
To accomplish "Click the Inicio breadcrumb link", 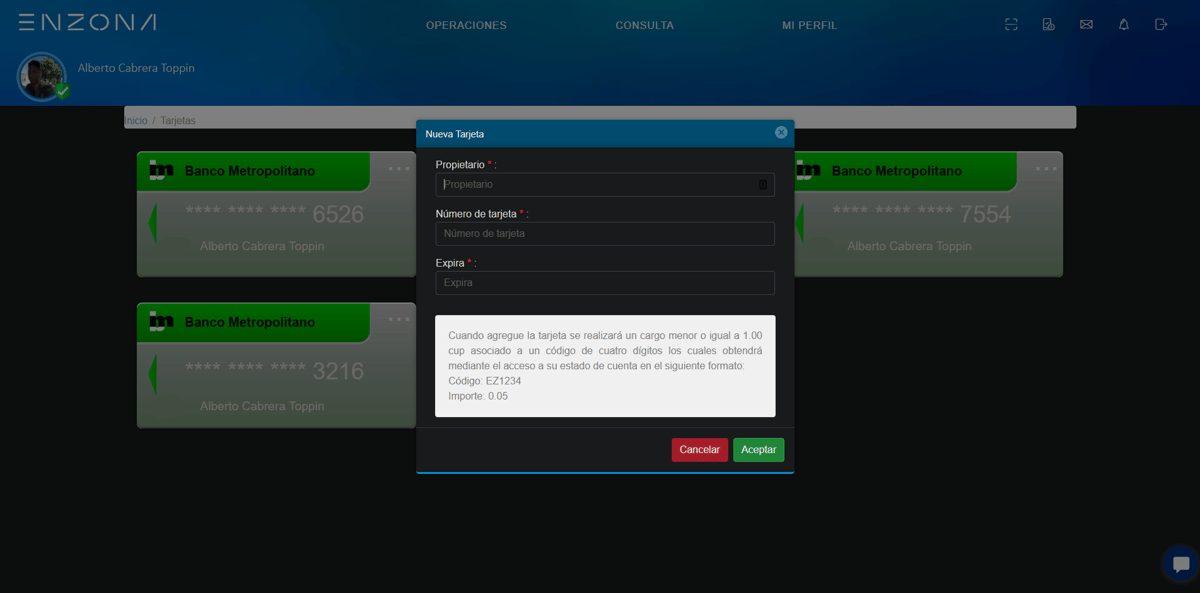I will click(x=136, y=120).
